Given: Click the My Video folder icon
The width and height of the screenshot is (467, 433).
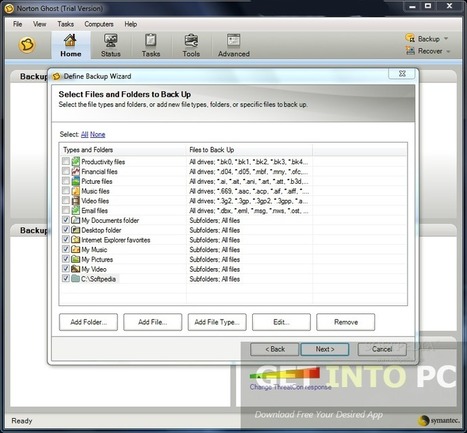Looking at the screenshot, I should tap(76, 269).
